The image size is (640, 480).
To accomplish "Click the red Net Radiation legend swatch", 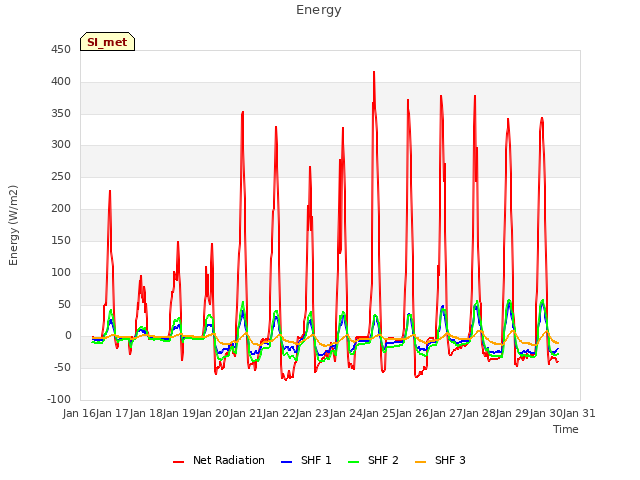I will [x=178, y=462].
